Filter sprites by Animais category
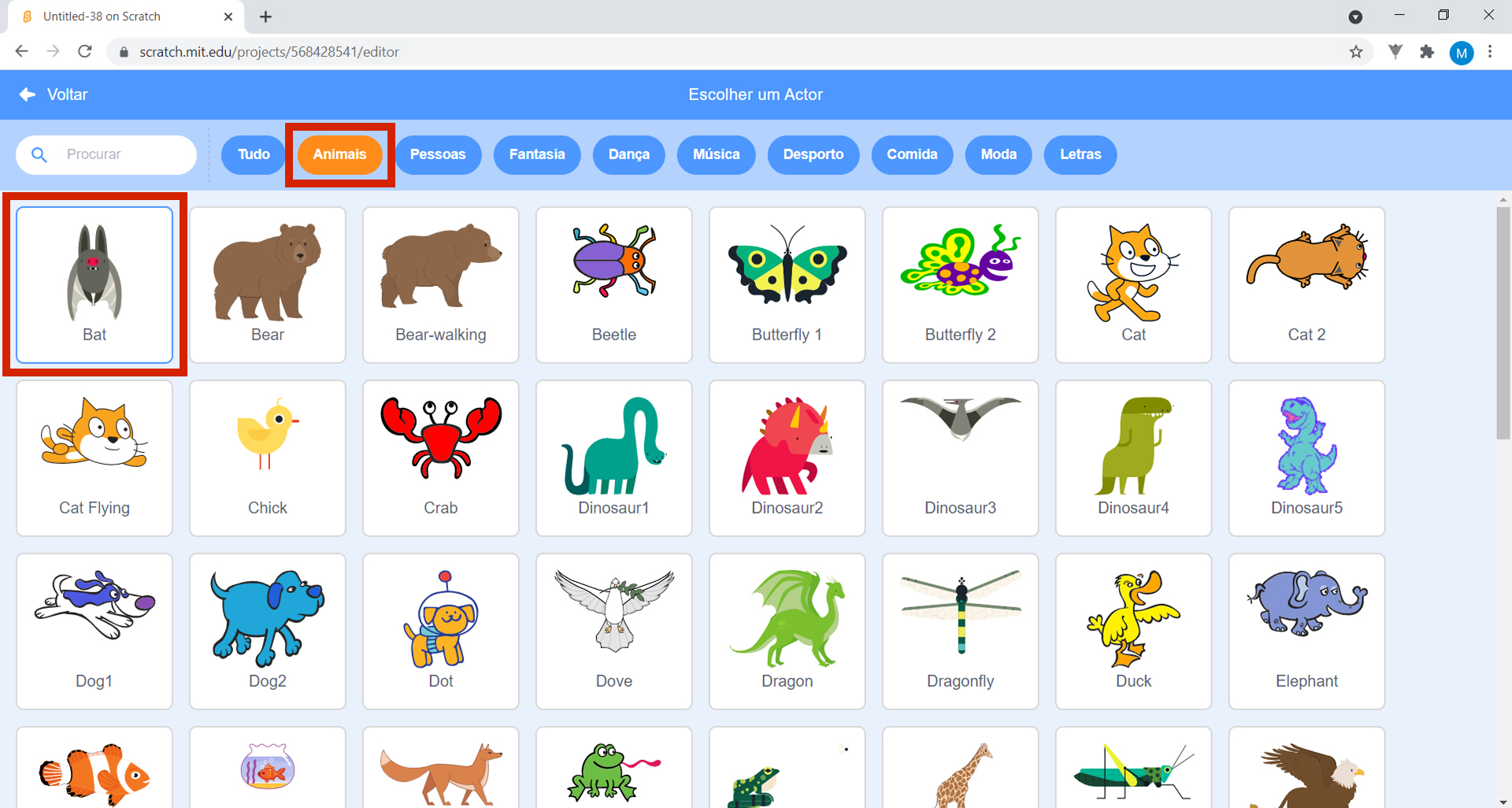1512x808 pixels. pos(339,154)
